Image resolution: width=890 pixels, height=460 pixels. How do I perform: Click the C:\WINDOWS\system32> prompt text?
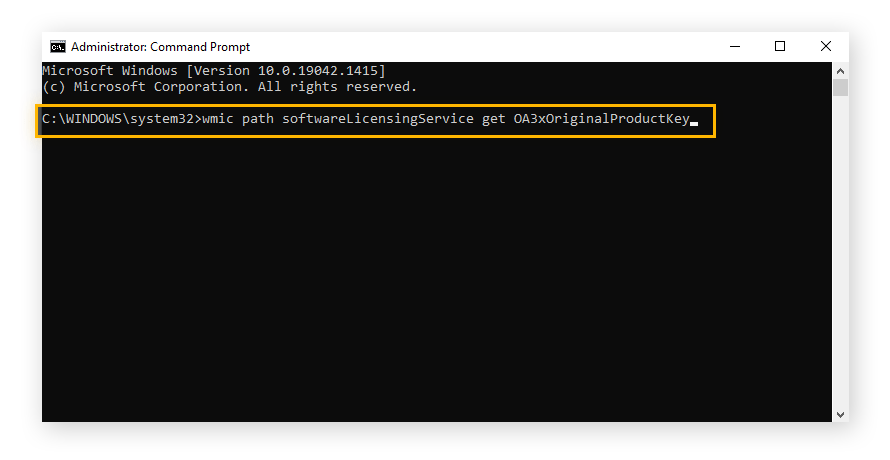click(120, 121)
